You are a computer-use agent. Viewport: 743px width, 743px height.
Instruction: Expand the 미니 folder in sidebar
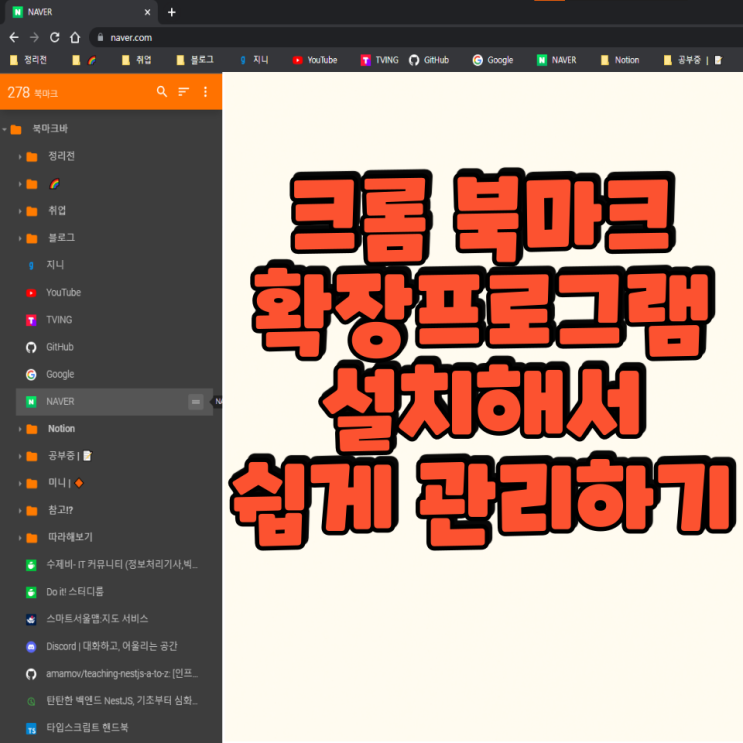20,484
